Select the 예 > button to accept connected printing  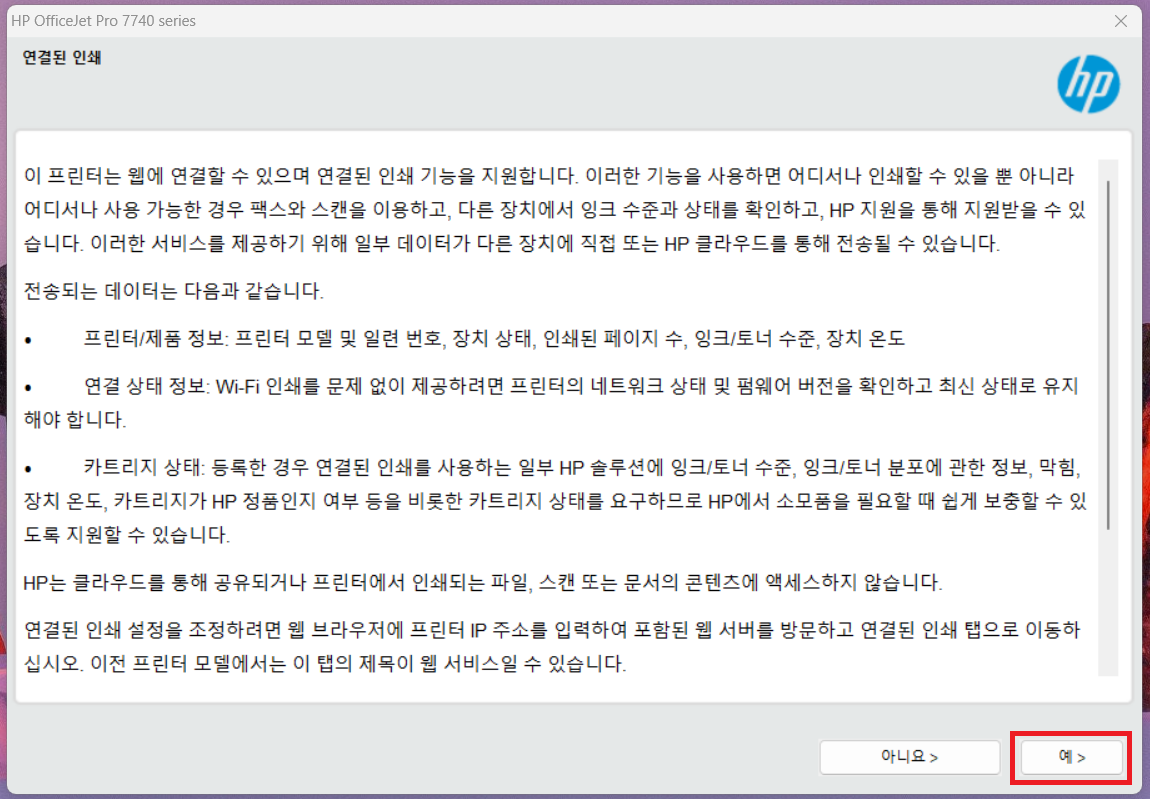[x=1071, y=757]
